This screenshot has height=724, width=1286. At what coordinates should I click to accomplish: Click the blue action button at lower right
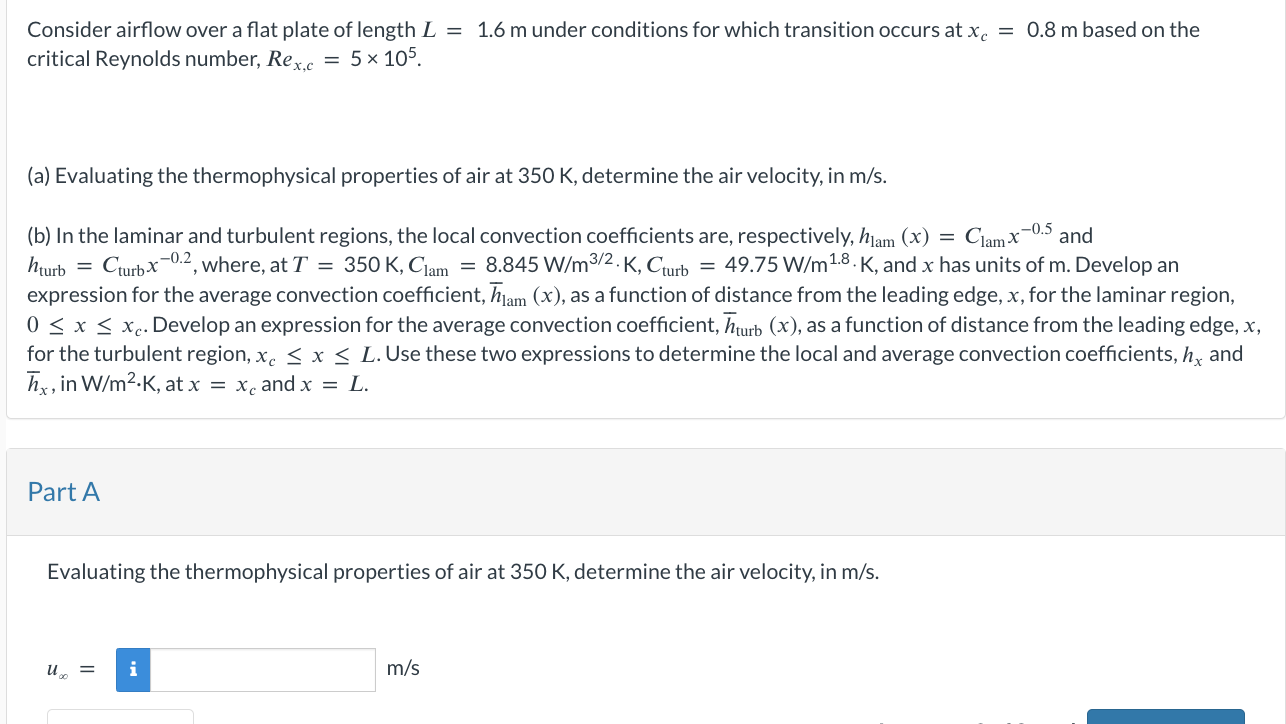coord(1164,717)
